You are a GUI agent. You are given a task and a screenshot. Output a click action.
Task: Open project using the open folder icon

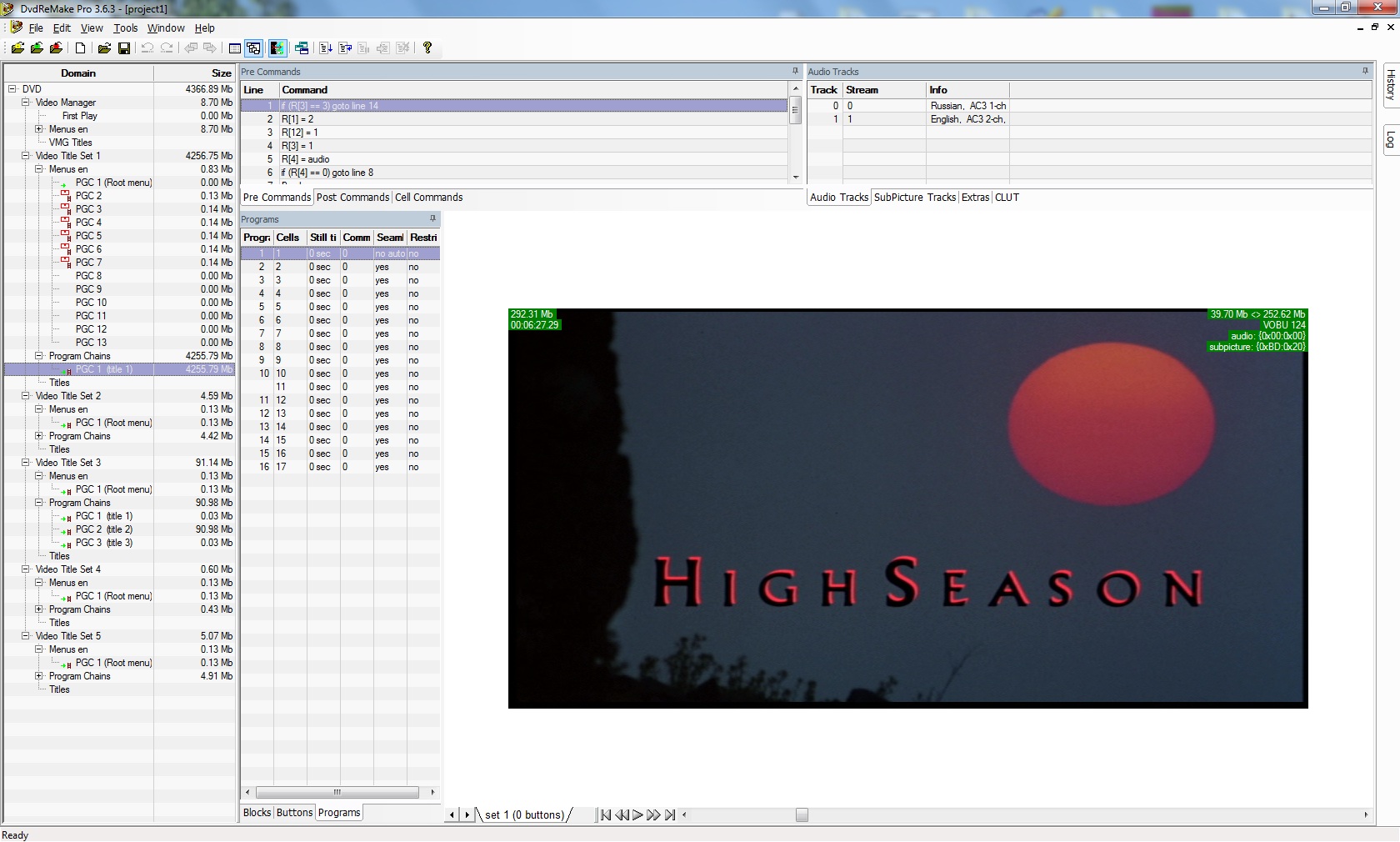pos(104,48)
